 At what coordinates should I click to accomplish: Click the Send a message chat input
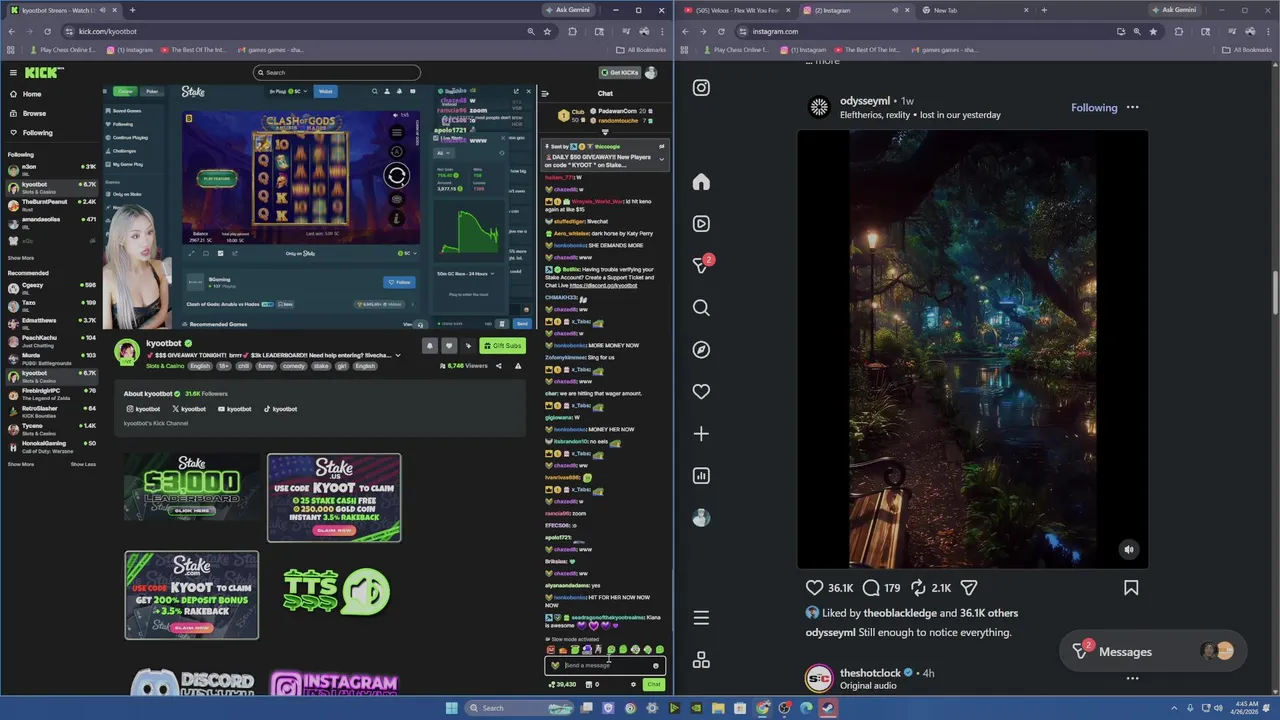(x=605, y=665)
